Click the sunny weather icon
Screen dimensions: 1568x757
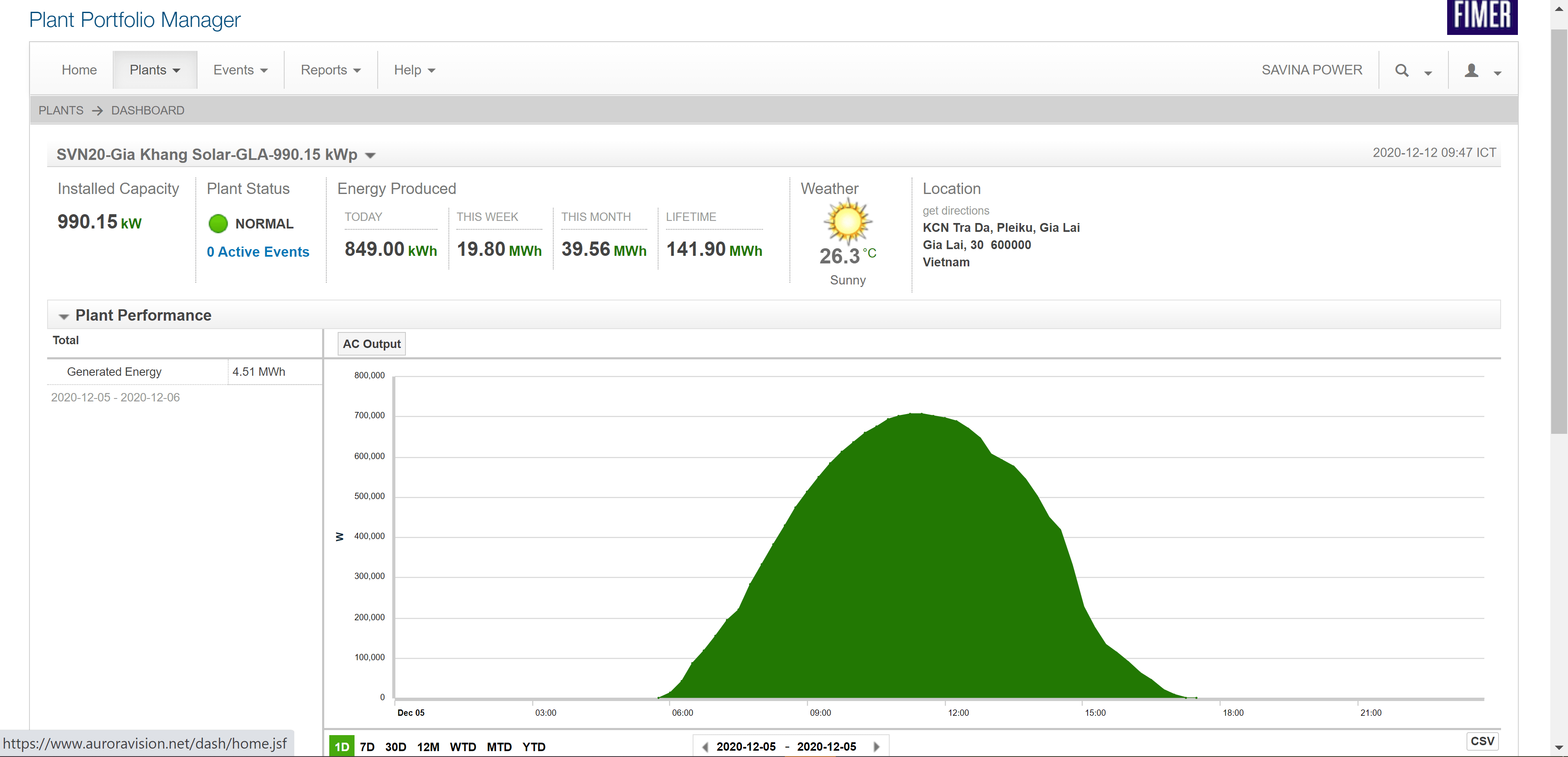tap(847, 221)
